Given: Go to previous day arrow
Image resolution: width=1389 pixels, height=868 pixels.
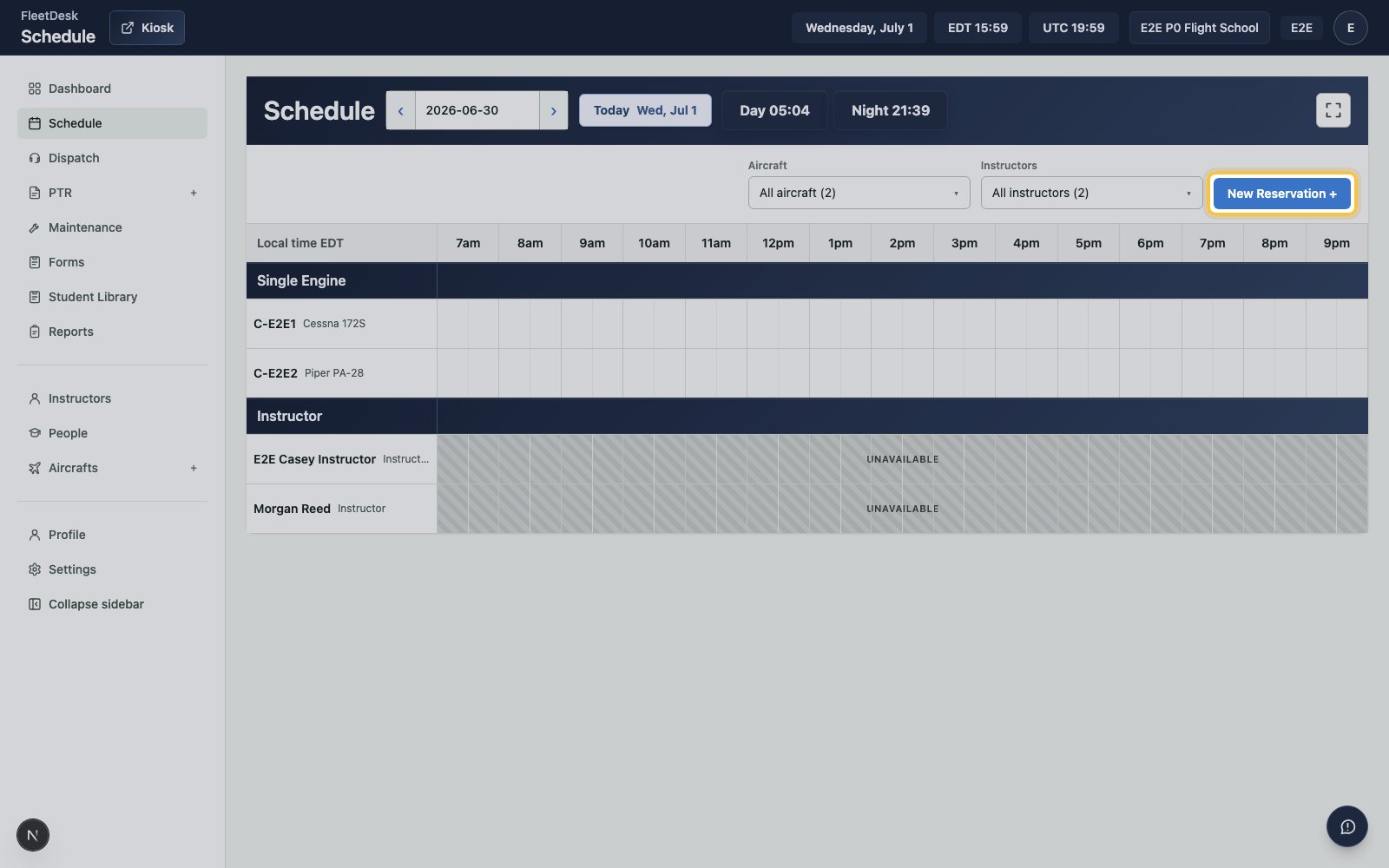Looking at the screenshot, I should (400, 110).
